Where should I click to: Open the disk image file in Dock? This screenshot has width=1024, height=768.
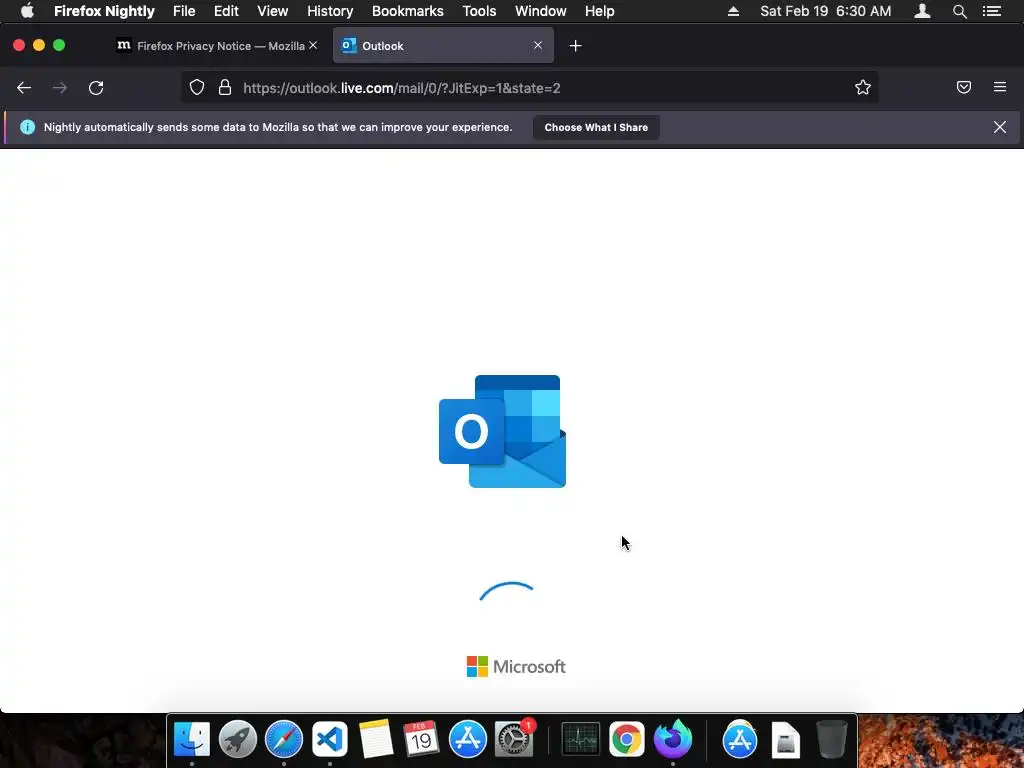tap(786, 739)
